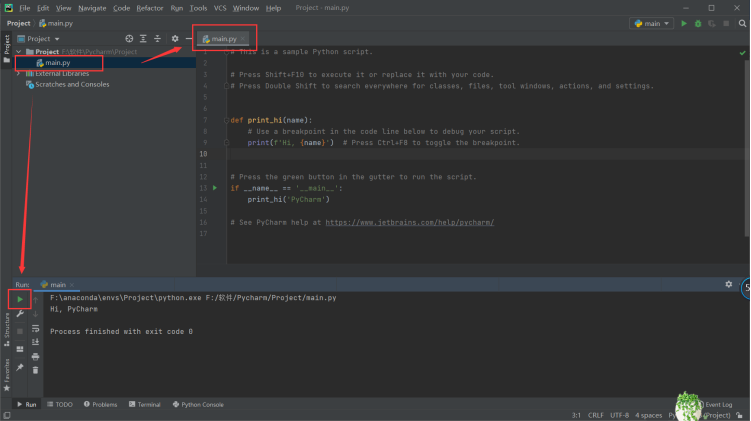This screenshot has width=751, height=421.
Task: Toggle soft-wrap in the Run console
Action: [x=36, y=328]
